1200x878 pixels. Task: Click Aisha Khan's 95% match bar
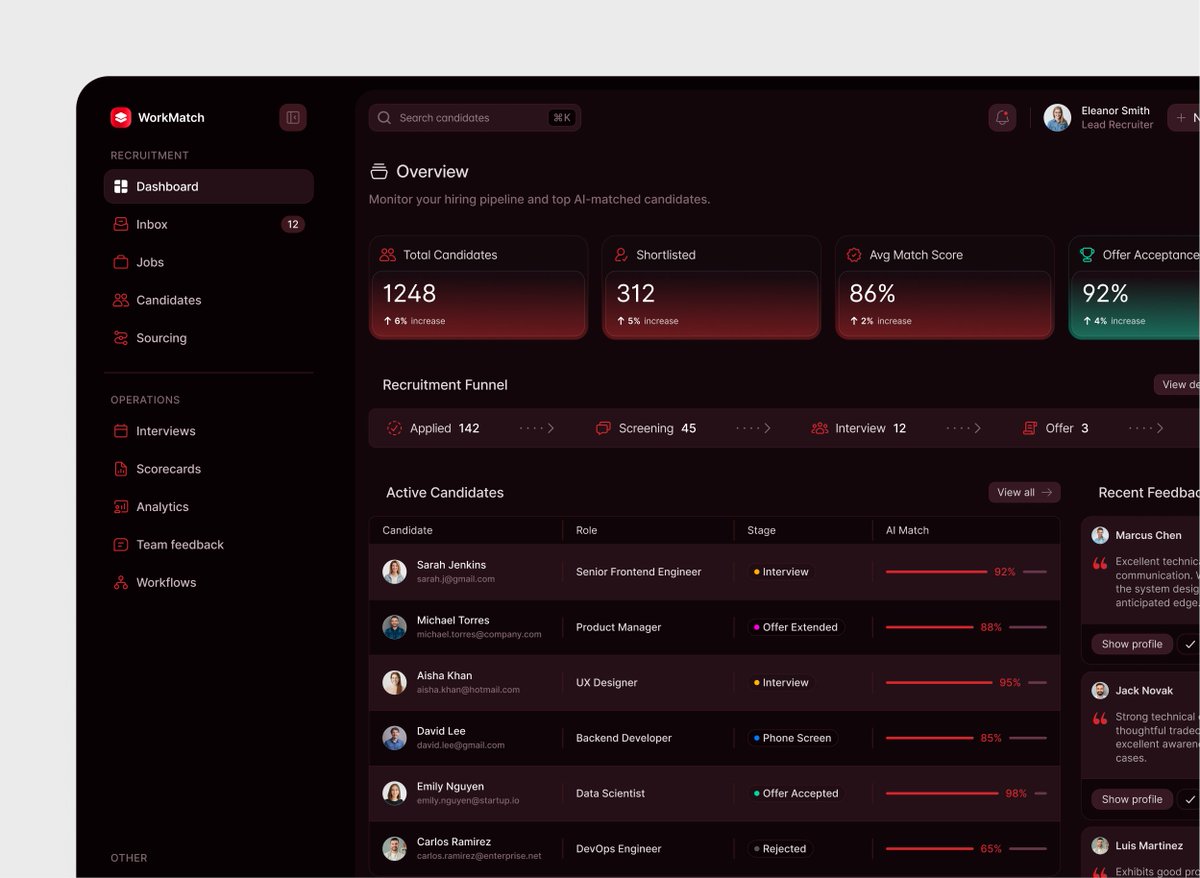pyautogui.click(x=966, y=683)
